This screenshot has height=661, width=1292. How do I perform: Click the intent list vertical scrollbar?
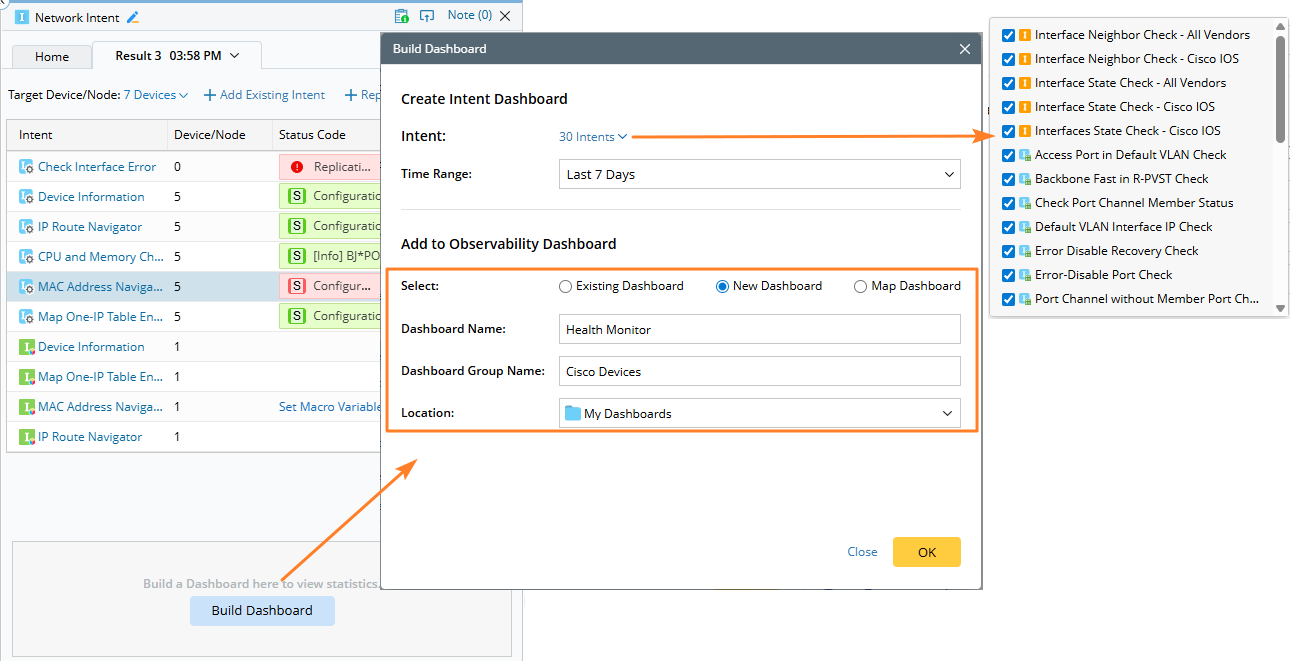click(x=1280, y=90)
